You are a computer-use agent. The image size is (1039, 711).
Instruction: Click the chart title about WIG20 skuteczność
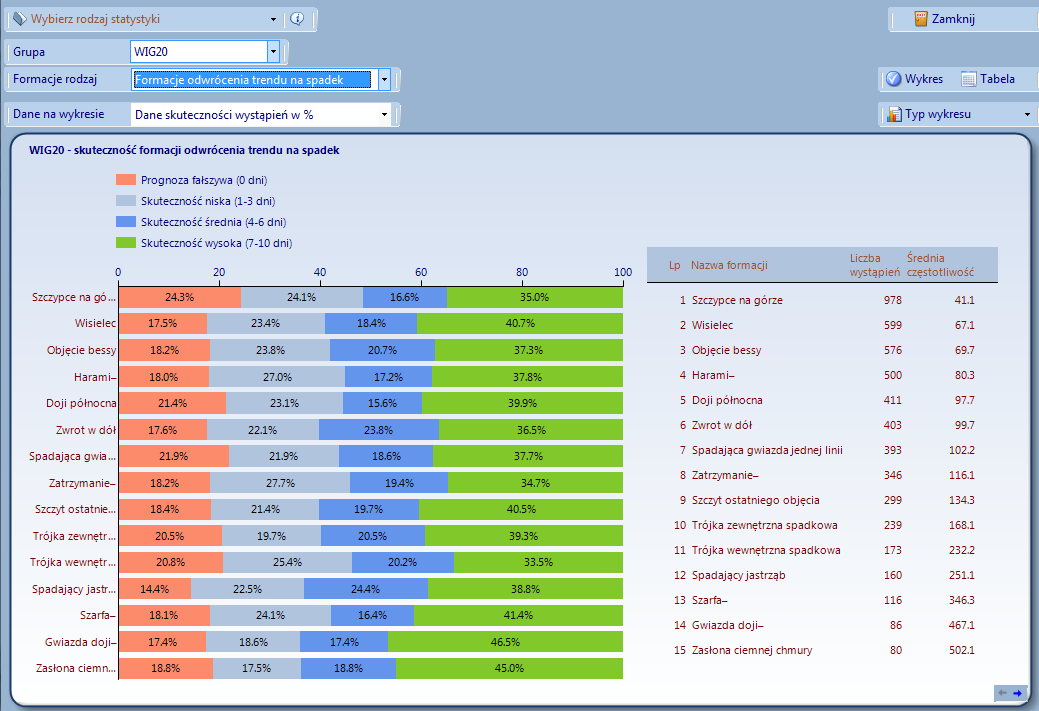184,150
